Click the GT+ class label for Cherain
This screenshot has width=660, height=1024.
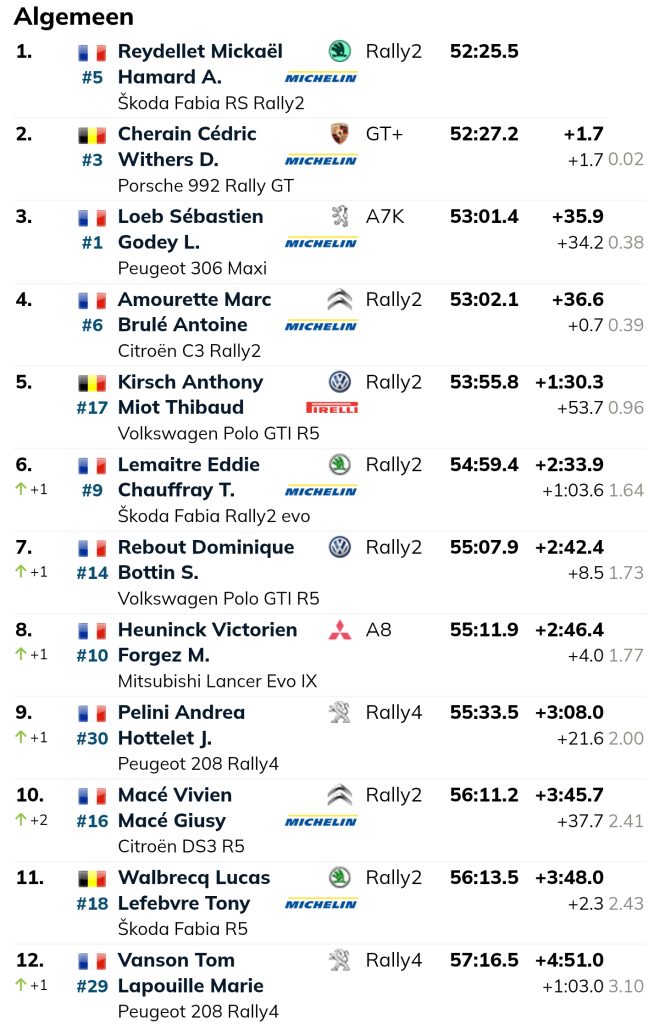(x=385, y=134)
